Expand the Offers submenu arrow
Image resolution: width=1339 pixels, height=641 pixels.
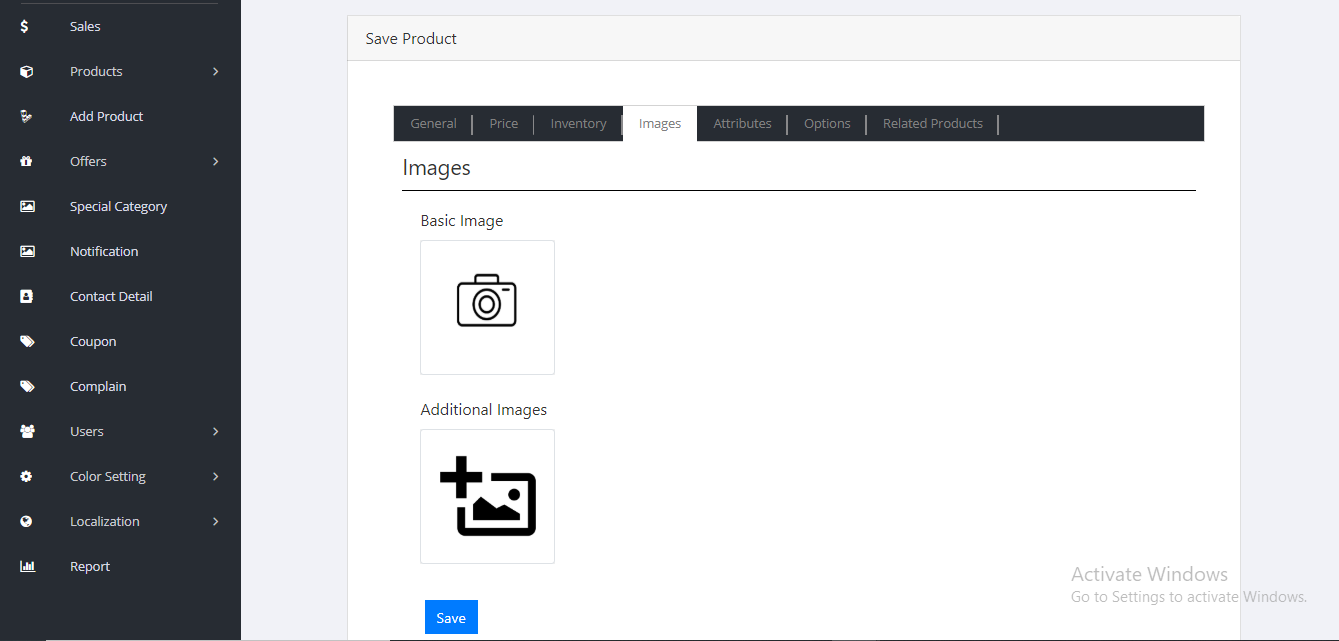216,162
